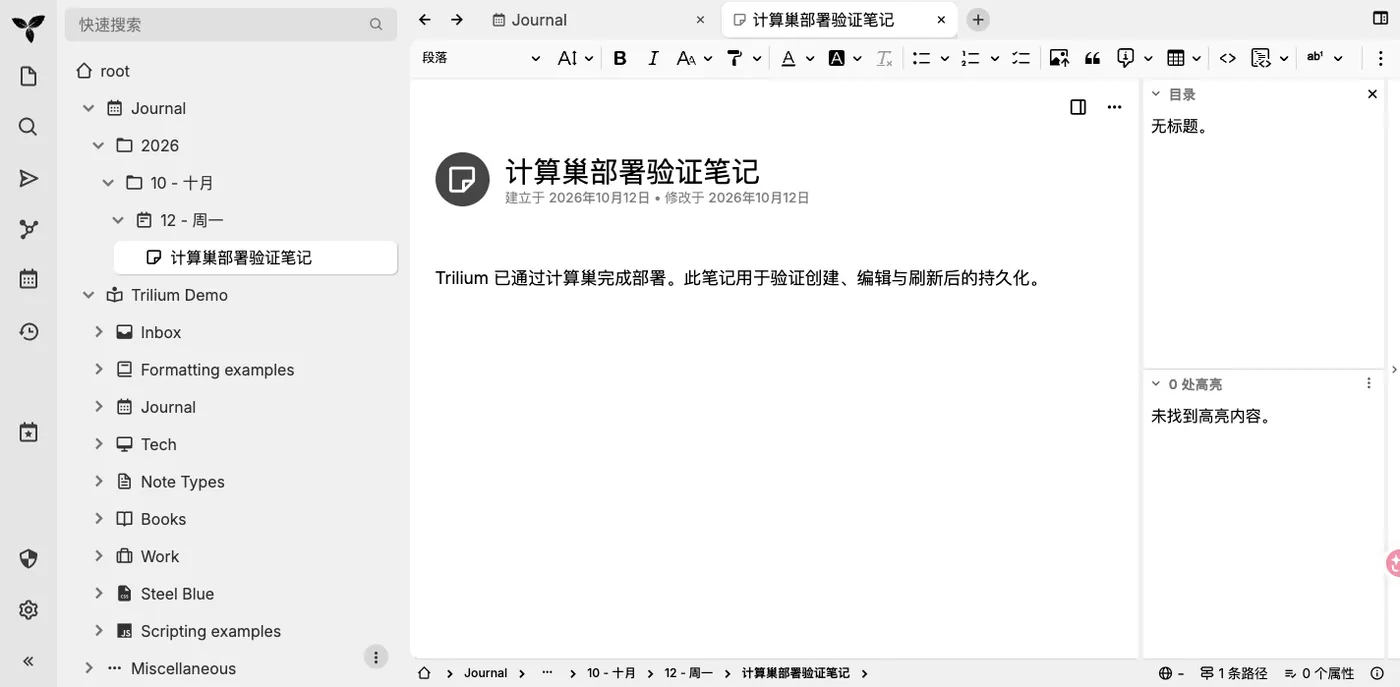
Task: Collapse the 2026 folder in the tree
Action: point(98,145)
